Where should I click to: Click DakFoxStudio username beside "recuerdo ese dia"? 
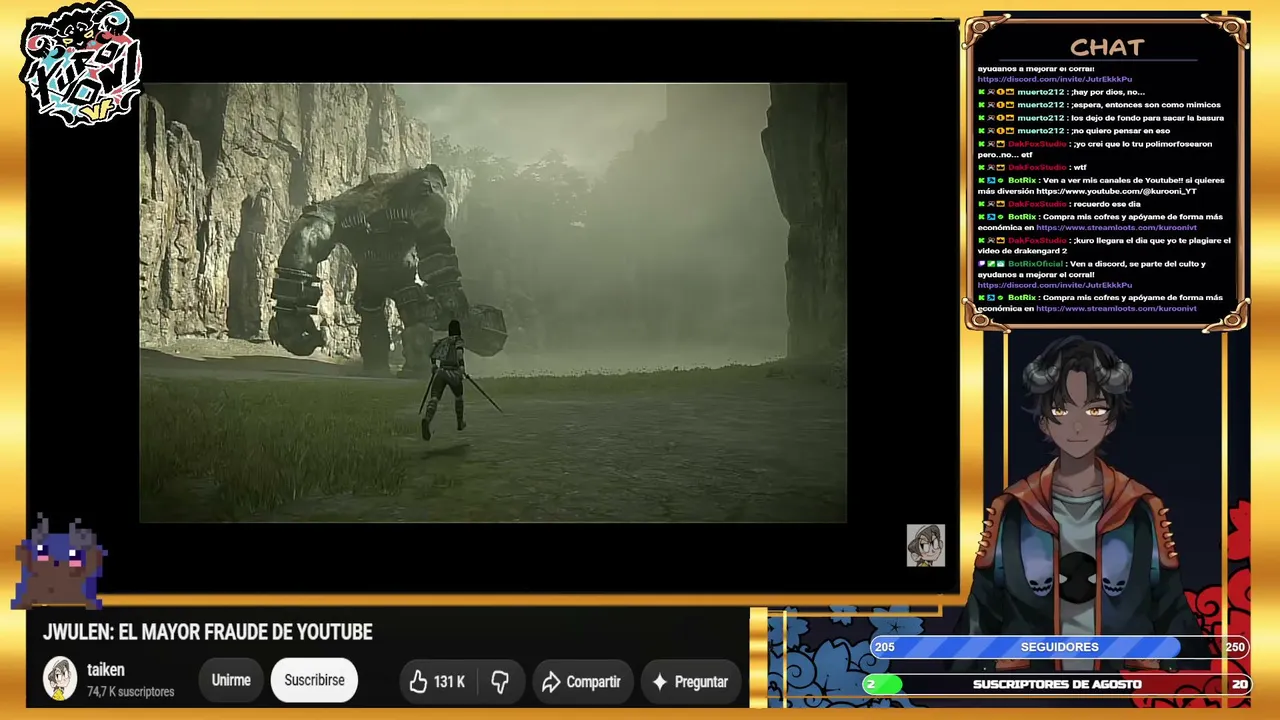coord(1037,204)
